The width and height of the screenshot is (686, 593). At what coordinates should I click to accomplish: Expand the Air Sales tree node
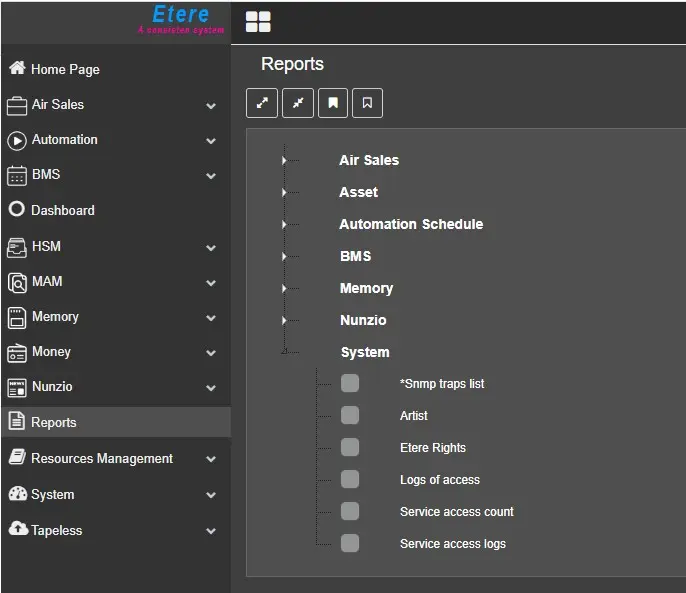285,160
